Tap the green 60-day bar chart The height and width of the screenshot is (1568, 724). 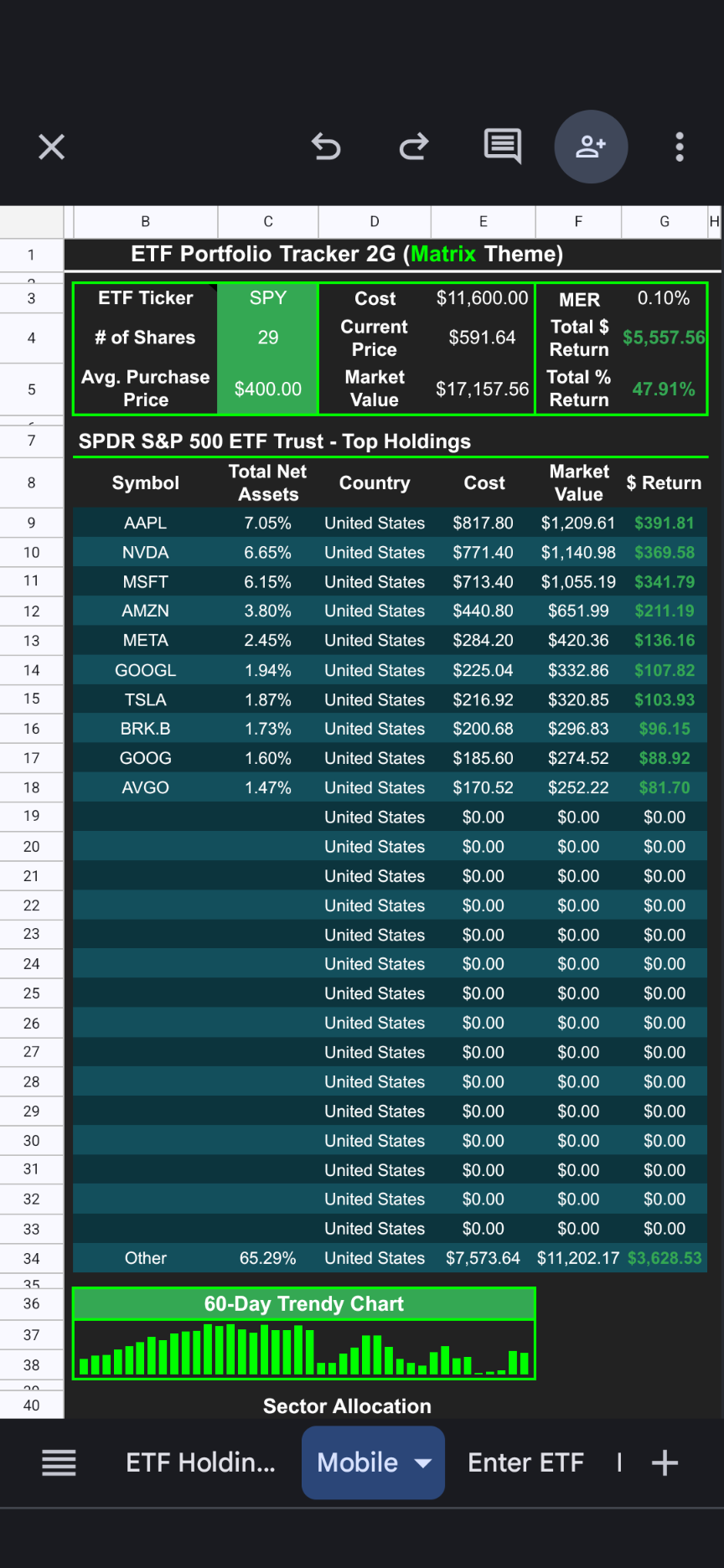tap(304, 1349)
